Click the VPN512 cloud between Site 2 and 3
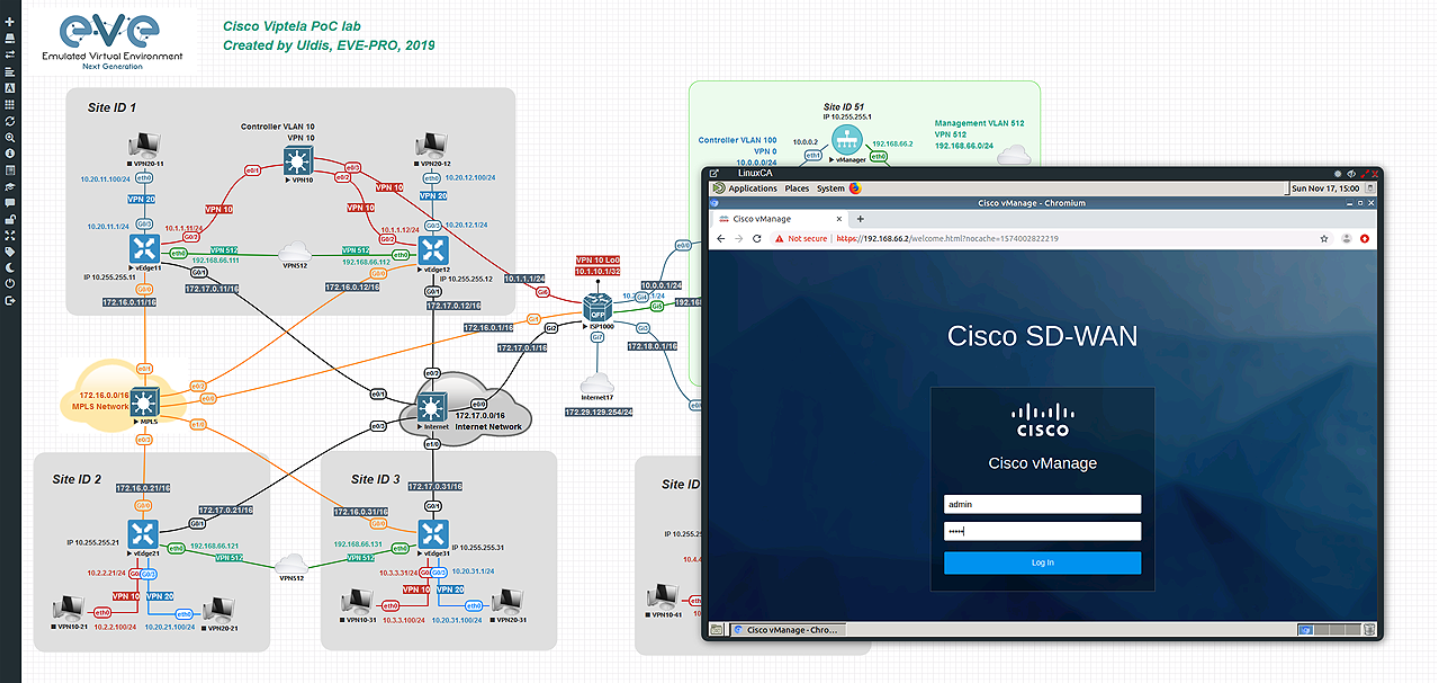Image resolution: width=1437 pixels, height=683 pixels. coord(292,563)
